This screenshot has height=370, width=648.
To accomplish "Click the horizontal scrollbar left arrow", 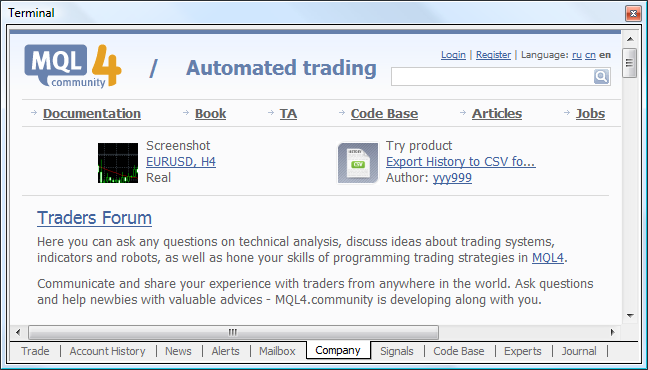I will pos(18,332).
